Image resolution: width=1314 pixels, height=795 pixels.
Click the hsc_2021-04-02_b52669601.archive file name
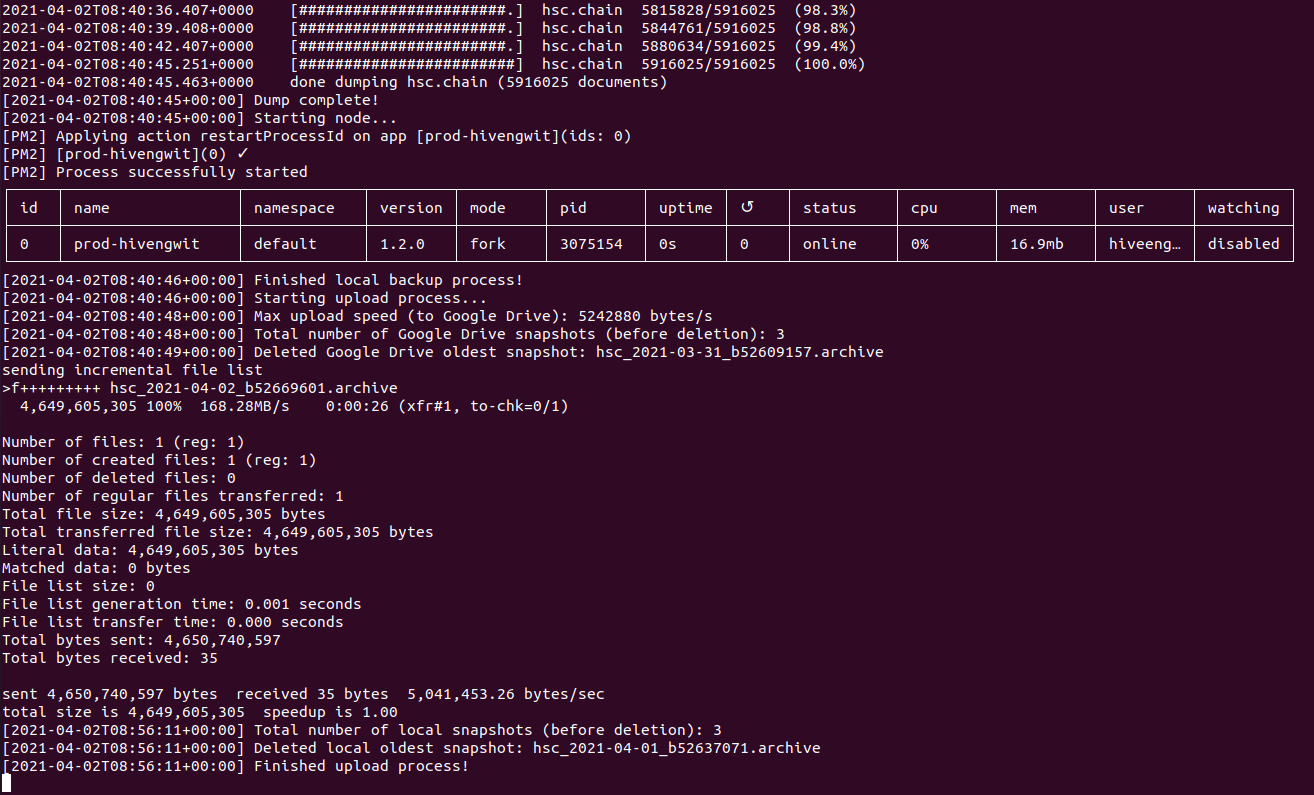pos(253,388)
